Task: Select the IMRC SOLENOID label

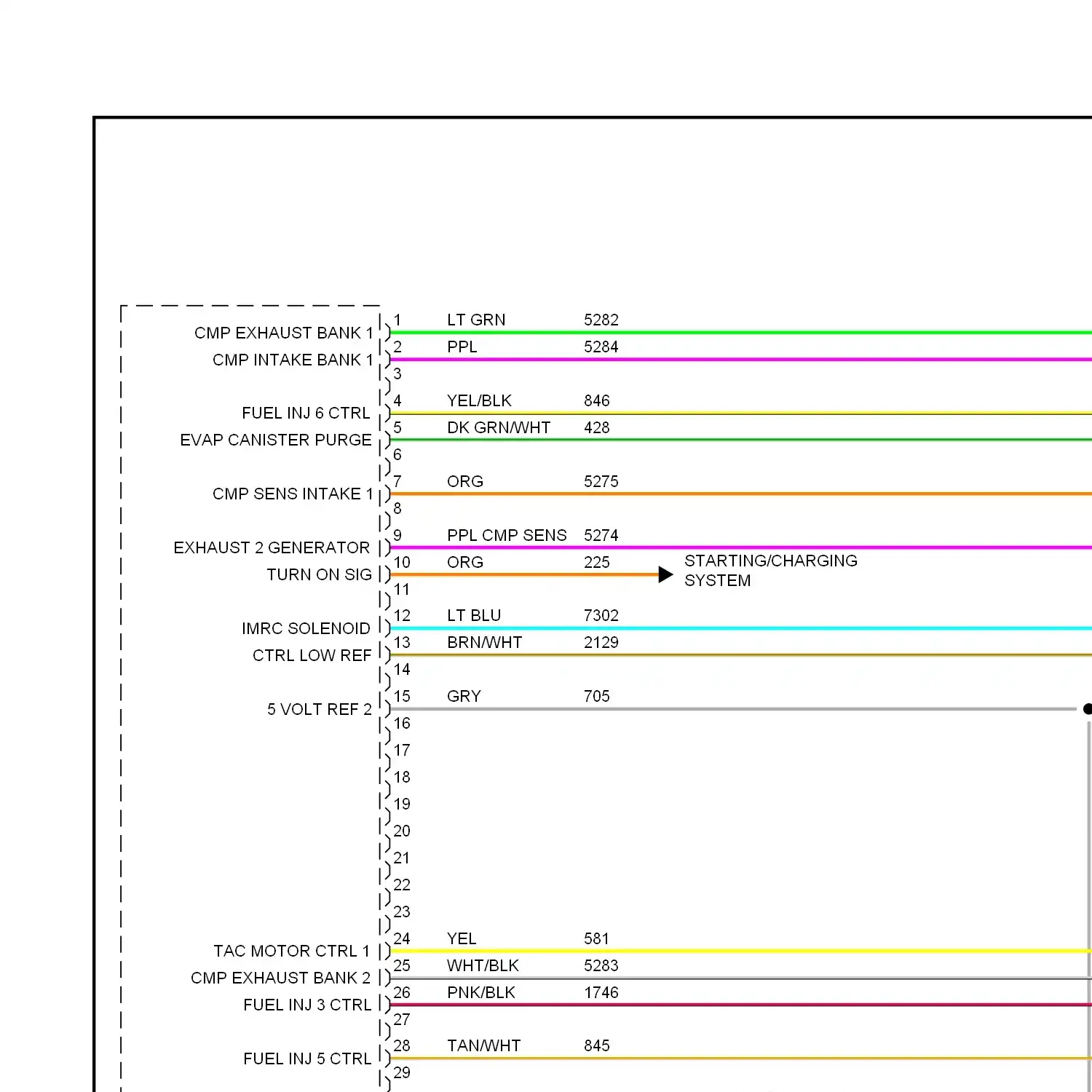Action: tap(306, 628)
